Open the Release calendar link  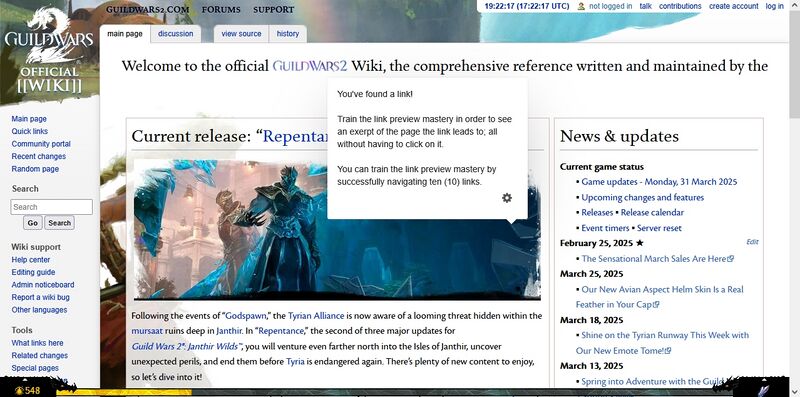coord(652,212)
